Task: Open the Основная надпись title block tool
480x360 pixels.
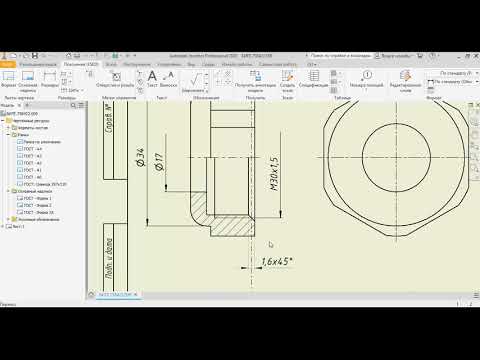Action: tap(28, 81)
